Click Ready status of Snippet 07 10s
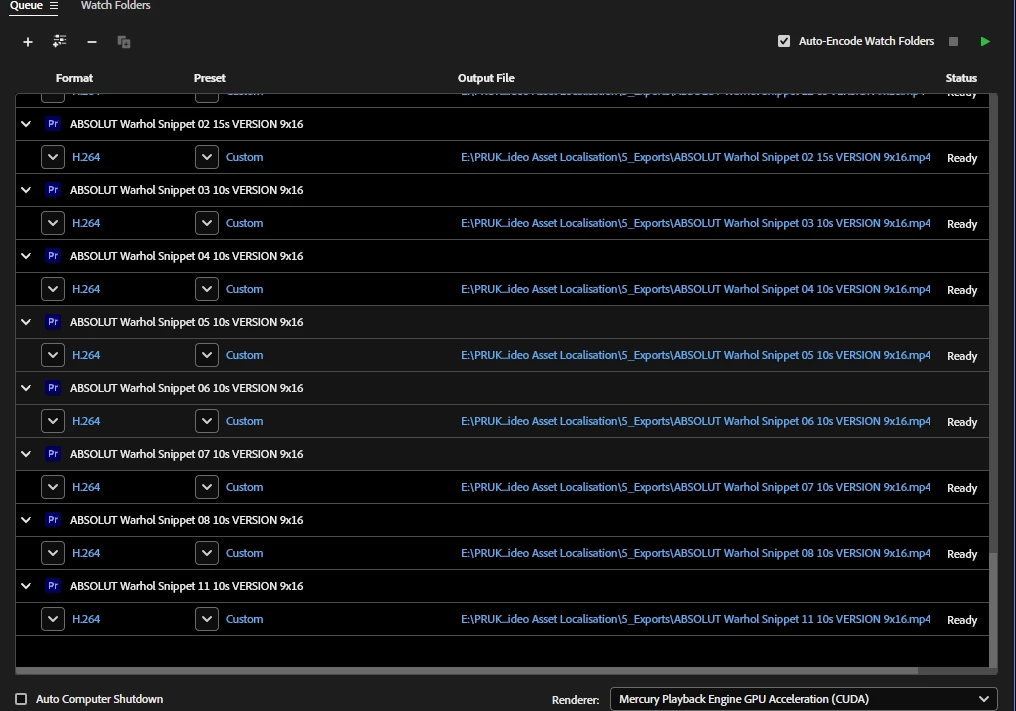Screen dimensions: 1016x711 (x=962, y=488)
